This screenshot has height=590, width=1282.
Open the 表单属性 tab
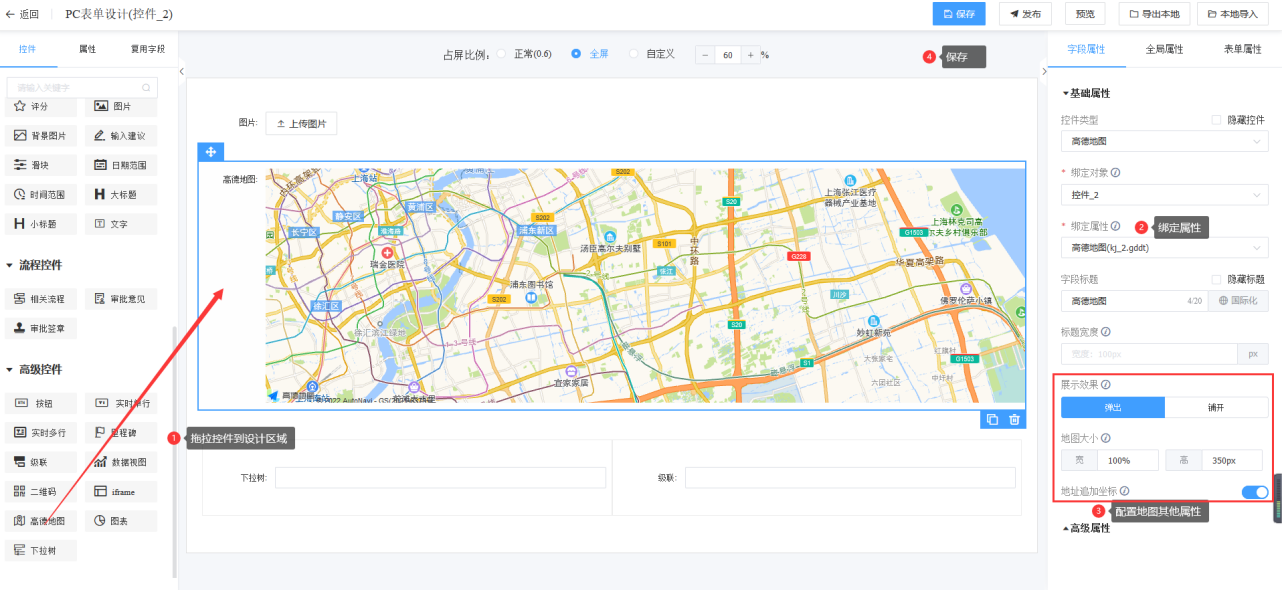coord(1243,49)
